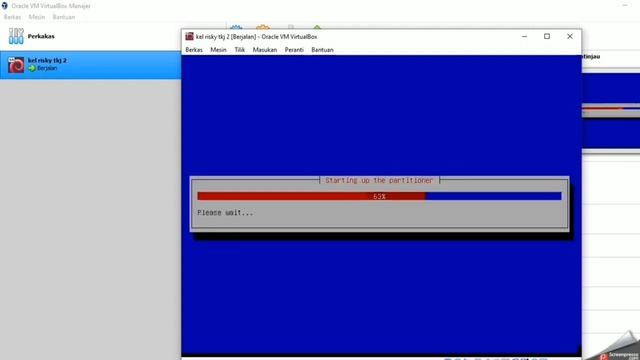Click the partitioner progress bar at 63%

click(379, 196)
